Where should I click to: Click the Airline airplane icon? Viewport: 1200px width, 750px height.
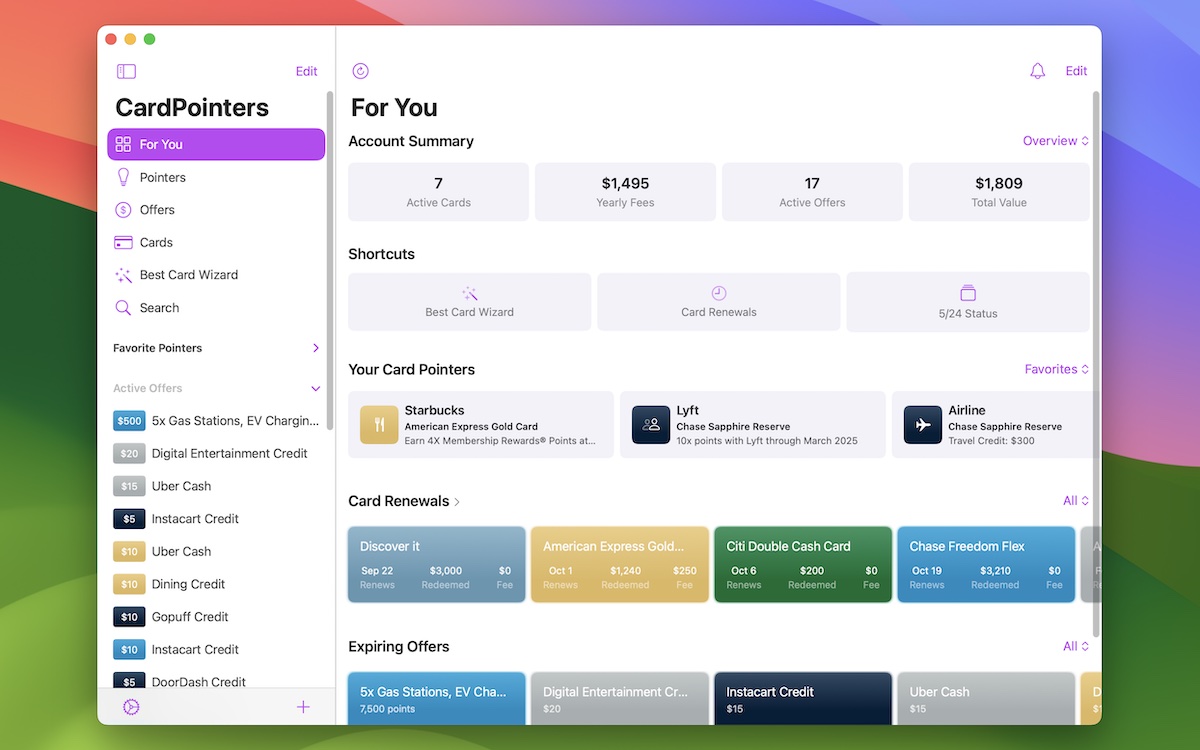click(x=923, y=425)
